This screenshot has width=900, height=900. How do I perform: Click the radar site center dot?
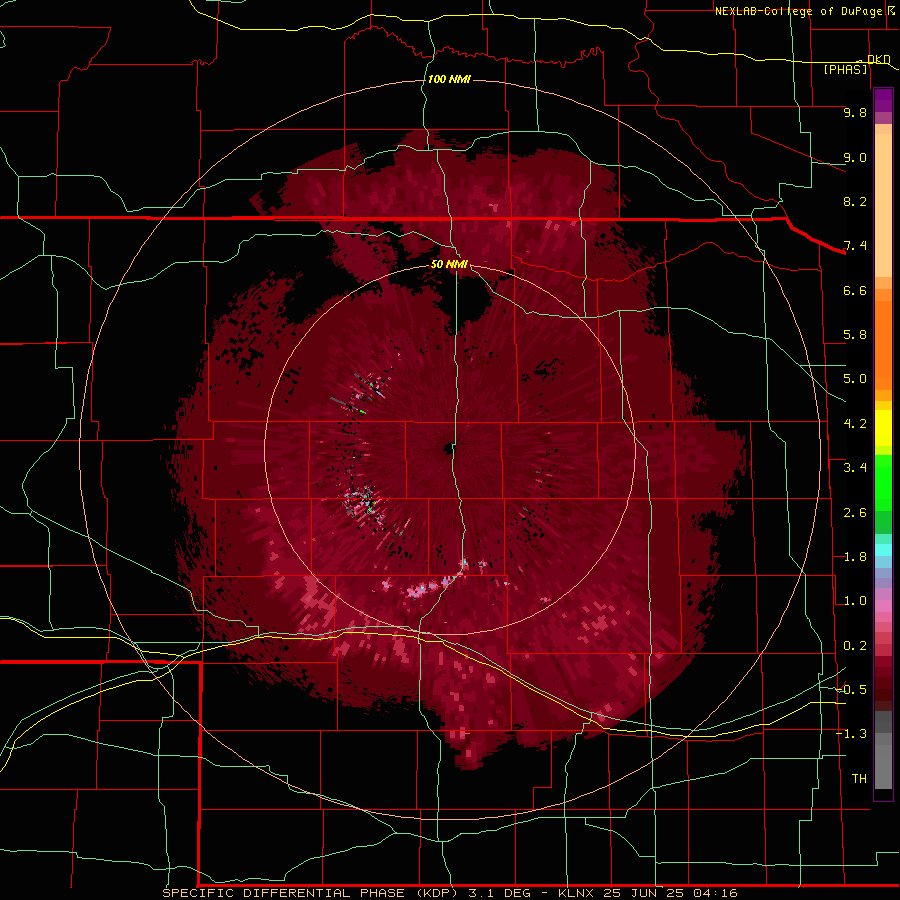448,449
